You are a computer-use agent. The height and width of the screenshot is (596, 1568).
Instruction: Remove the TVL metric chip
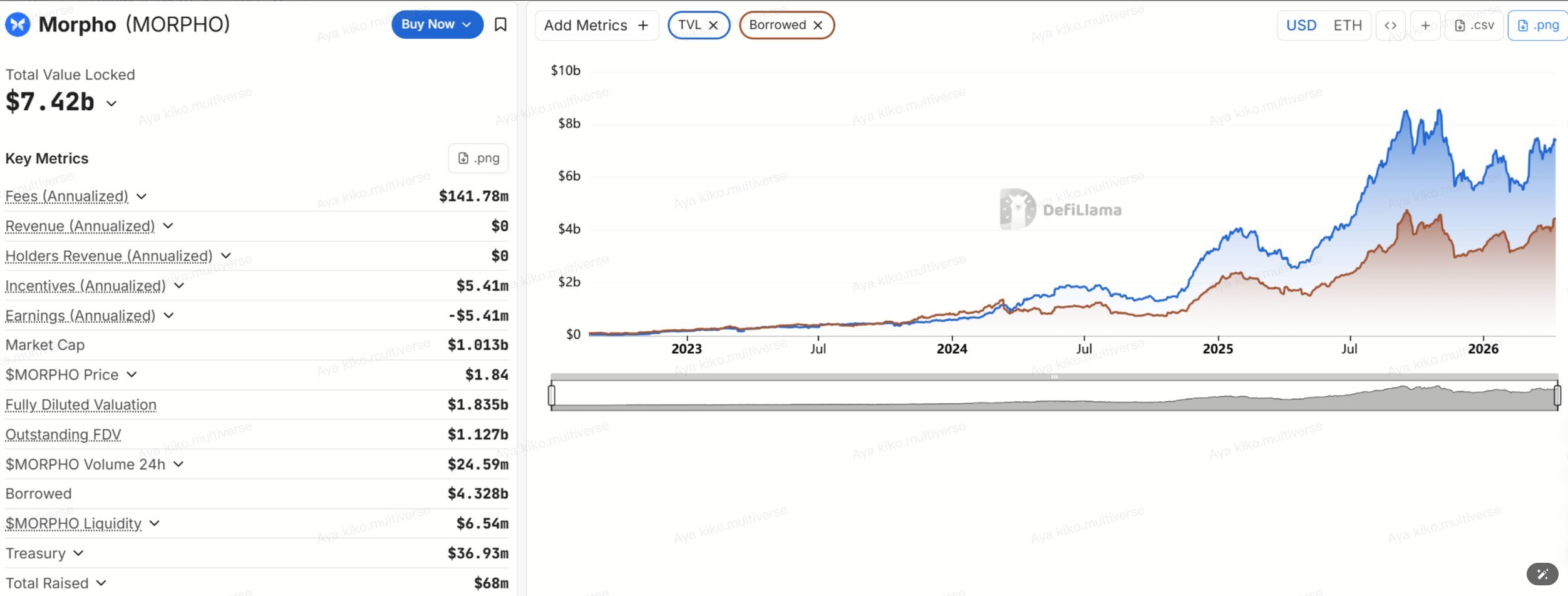(x=713, y=26)
